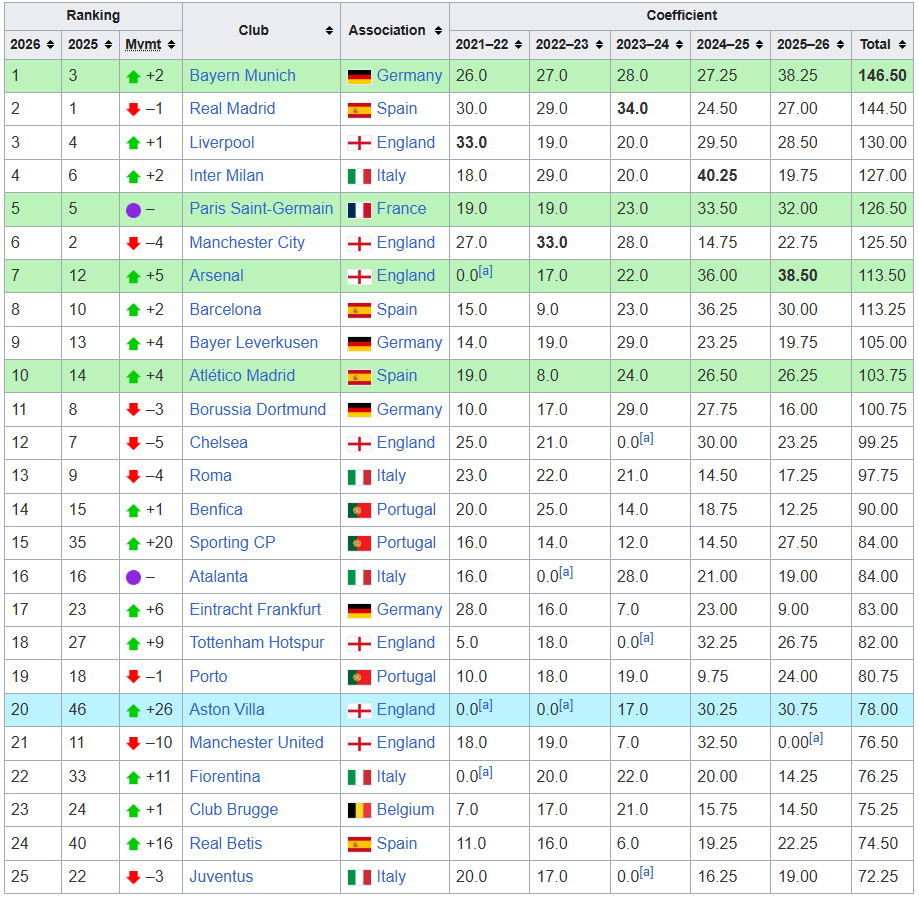Viewport: 919px width, 905px height.
Task: Open footnote [a] in Atalanta 2022–23 cell
Action: pyautogui.click(x=566, y=572)
